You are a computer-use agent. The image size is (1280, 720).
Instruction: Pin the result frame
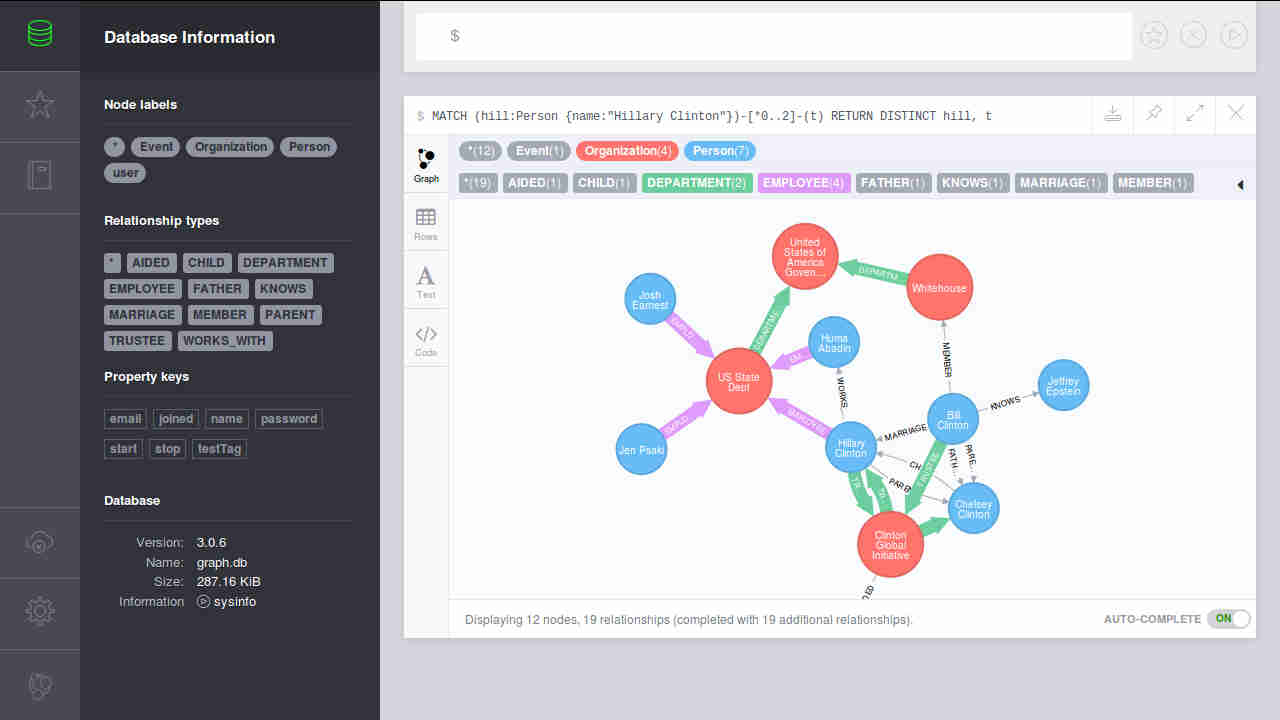pyautogui.click(x=1154, y=114)
